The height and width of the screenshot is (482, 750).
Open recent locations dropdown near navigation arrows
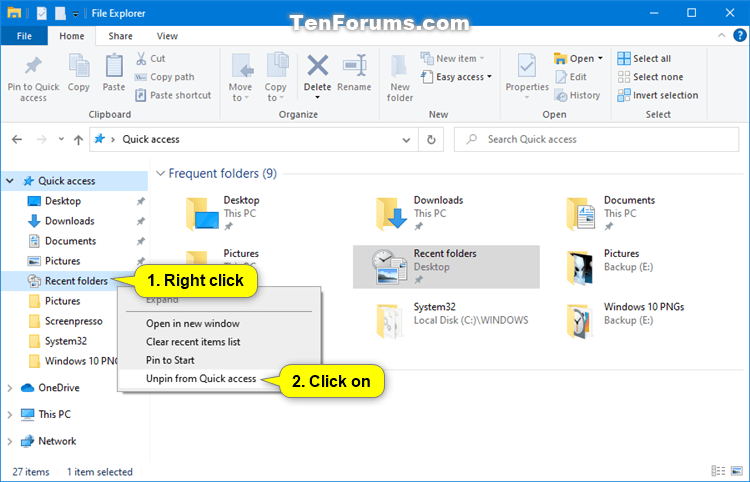click(61, 139)
